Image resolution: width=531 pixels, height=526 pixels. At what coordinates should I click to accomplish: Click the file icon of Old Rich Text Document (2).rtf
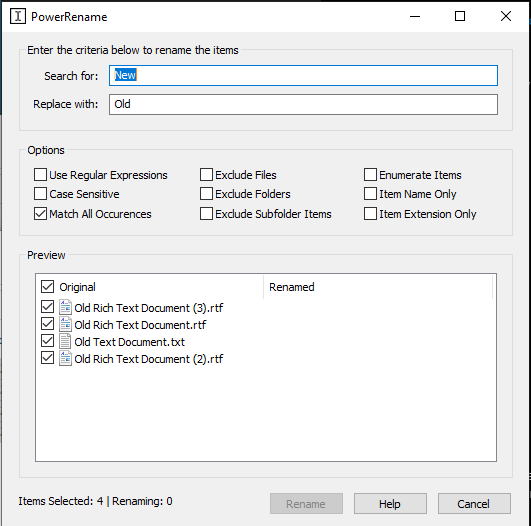[x=65, y=358]
